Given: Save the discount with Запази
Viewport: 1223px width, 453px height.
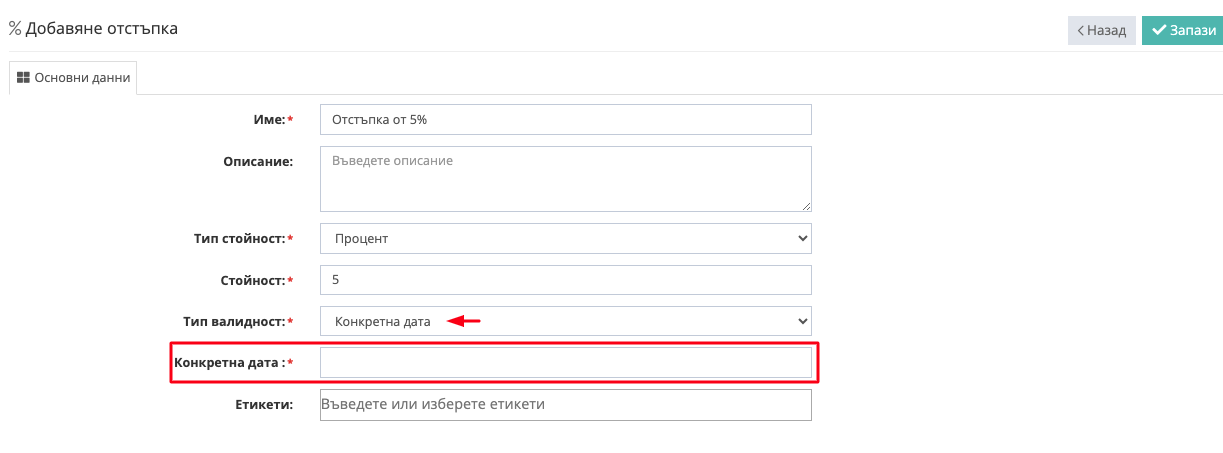Looking at the screenshot, I should tap(1183, 30).
